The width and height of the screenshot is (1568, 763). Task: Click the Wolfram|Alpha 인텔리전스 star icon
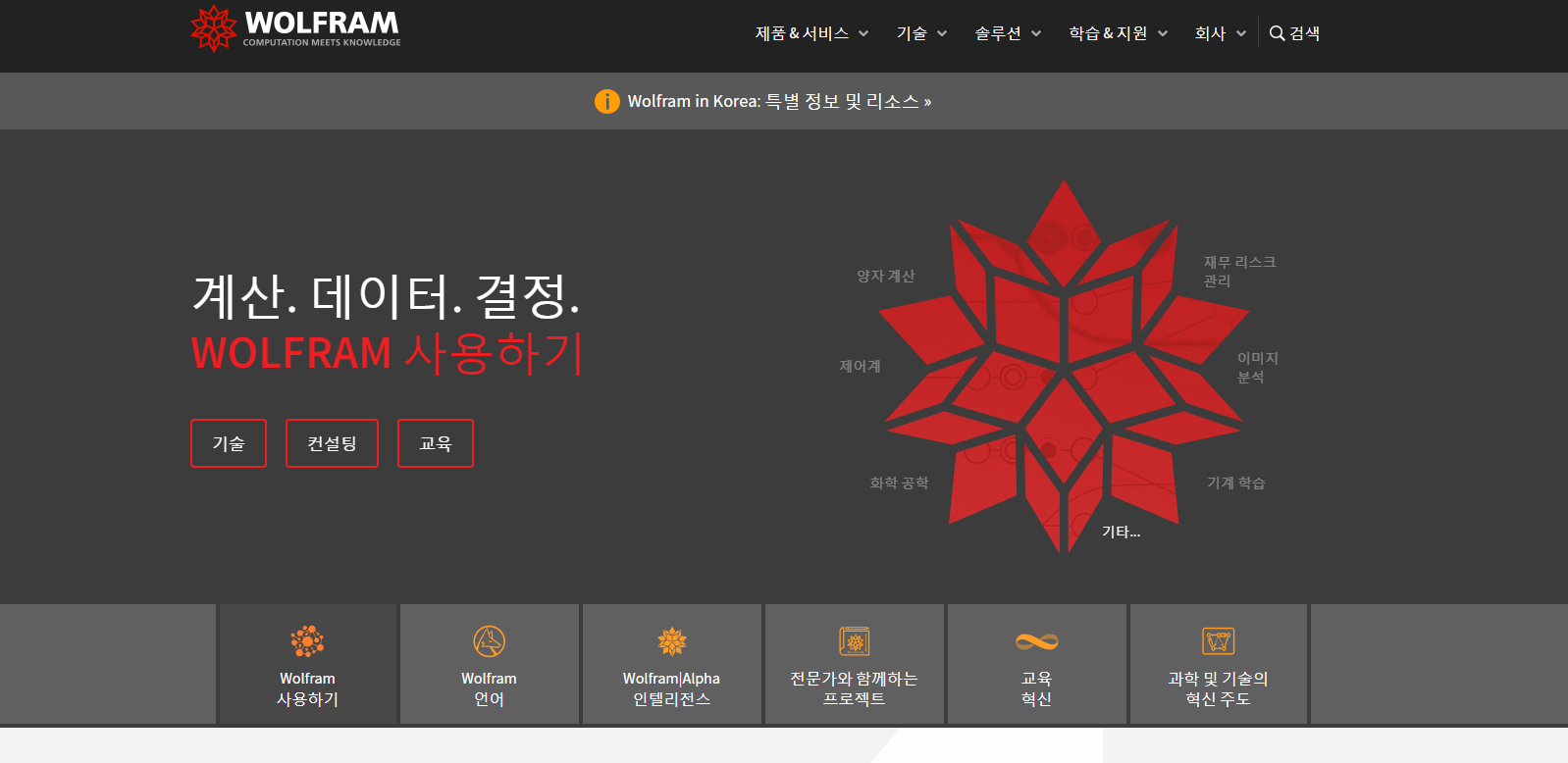672,641
